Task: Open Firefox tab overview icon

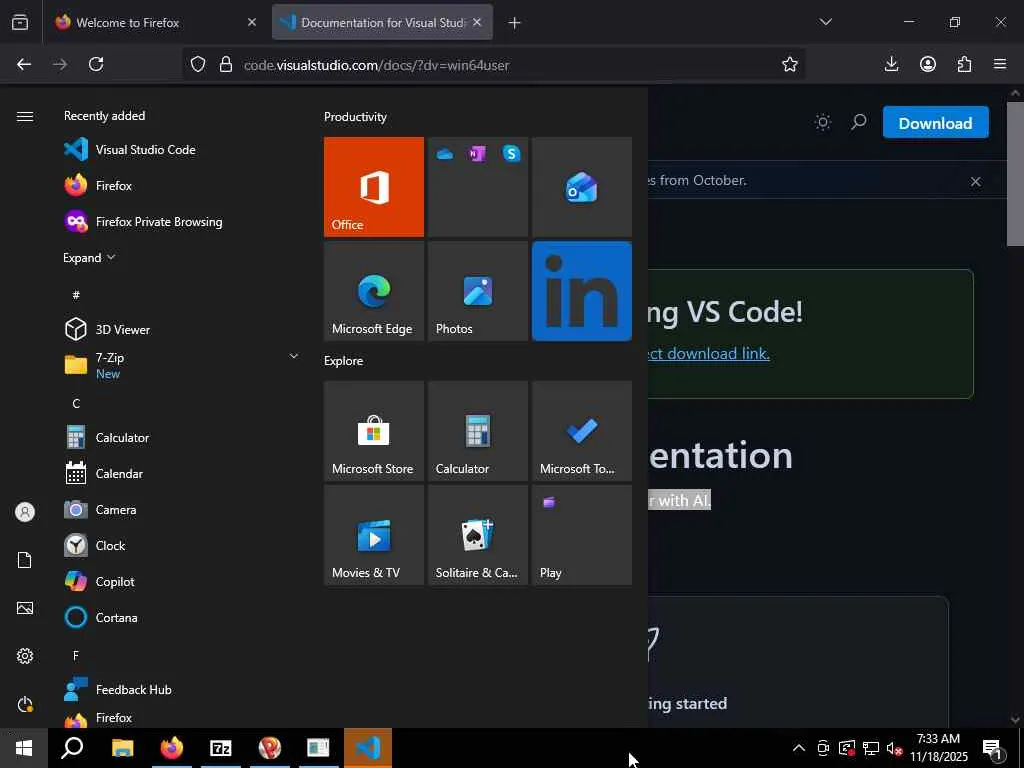Action: 20,22
